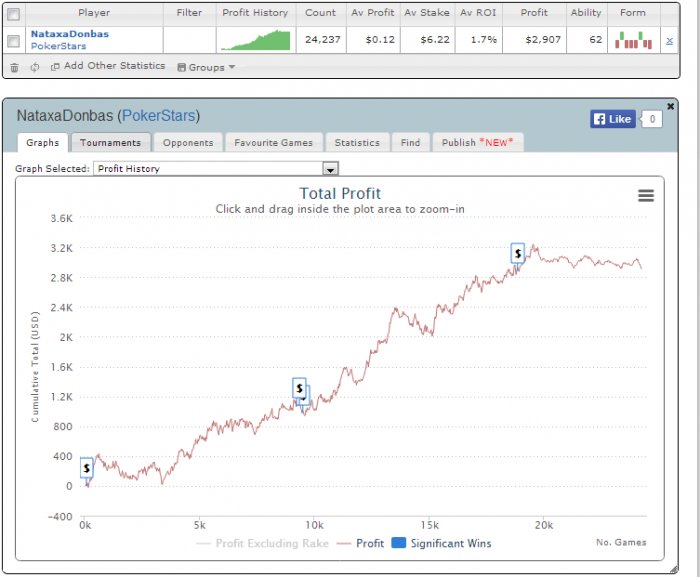Sort by the Player column header
Viewport: 700px width, 577px height.
pos(94,13)
